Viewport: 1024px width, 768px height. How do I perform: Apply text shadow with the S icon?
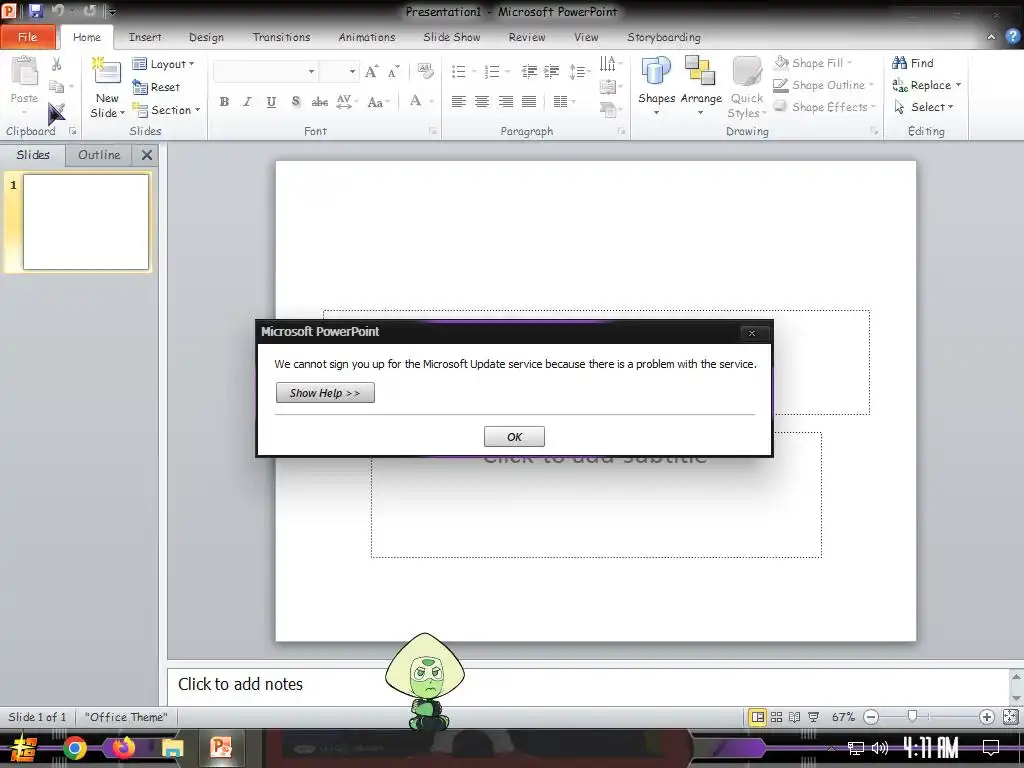coord(296,101)
